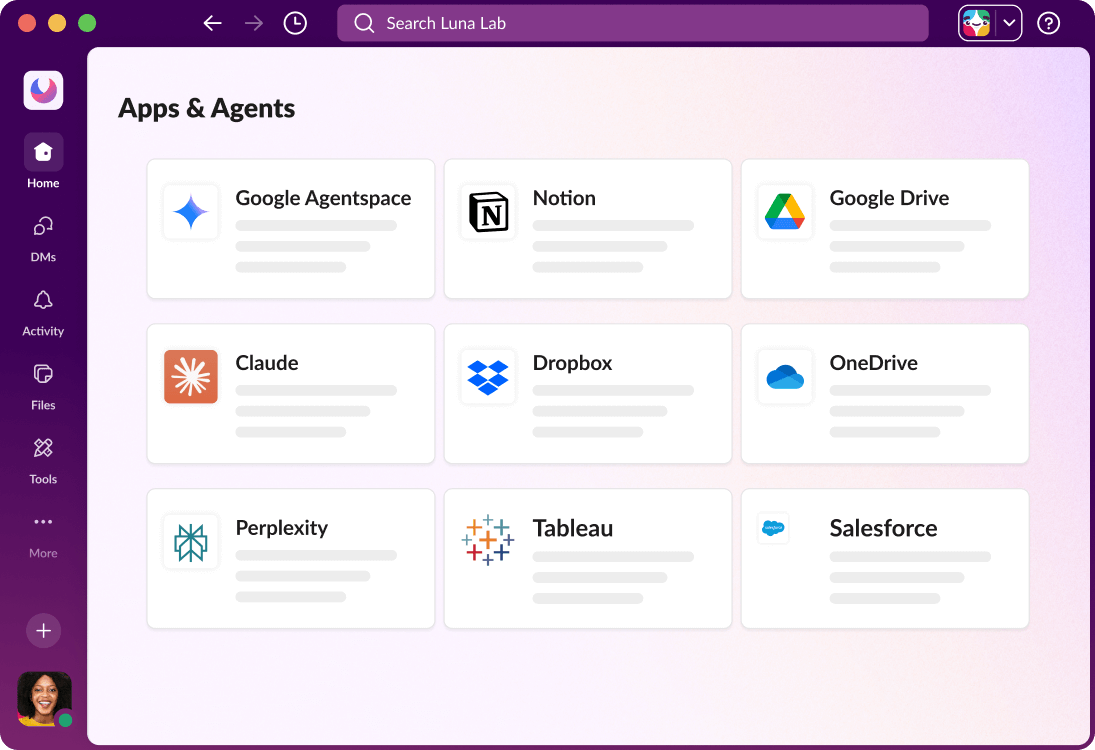The height and width of the screenshot is (750, 1095).
Task: Open Google Drive from Apps & Agents
Action: click(884, 229)
